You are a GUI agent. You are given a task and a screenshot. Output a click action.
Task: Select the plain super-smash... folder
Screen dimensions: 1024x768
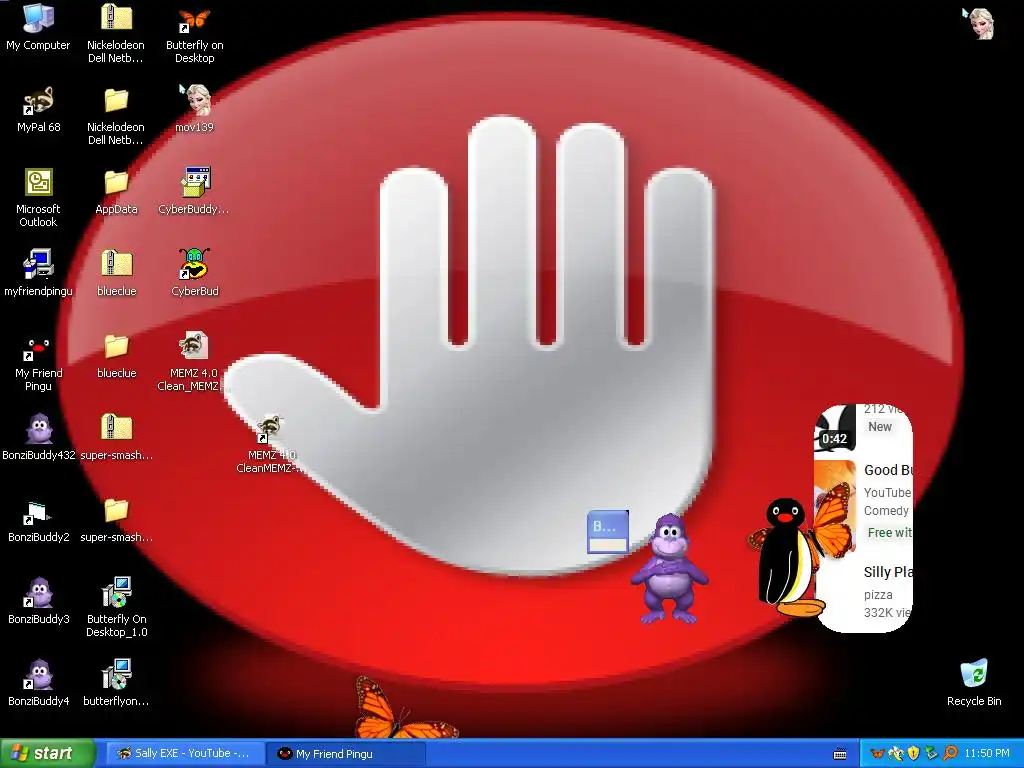click(x=116, y=520)
